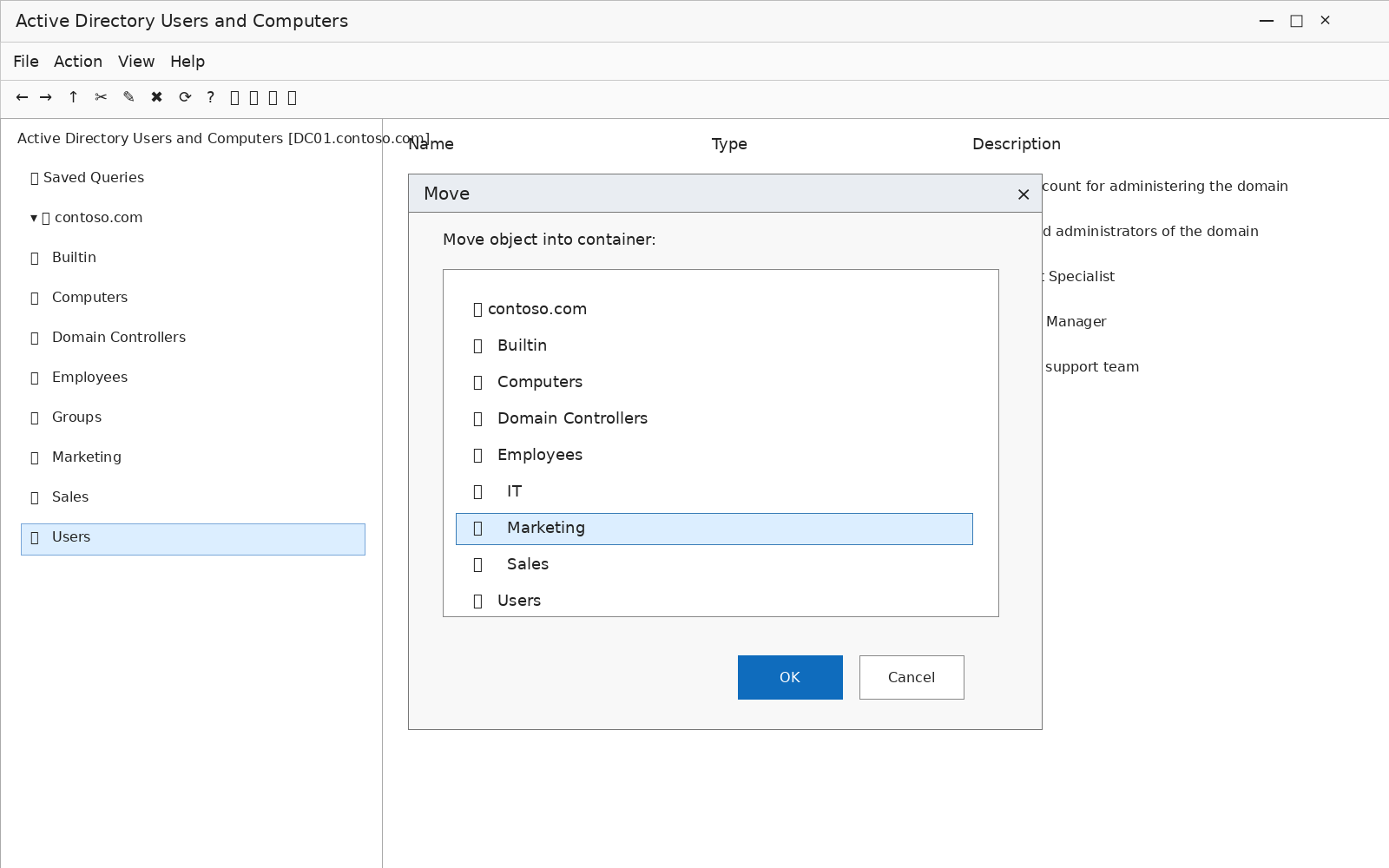Click the pencil edit toolbar icon

pos(128,97)
